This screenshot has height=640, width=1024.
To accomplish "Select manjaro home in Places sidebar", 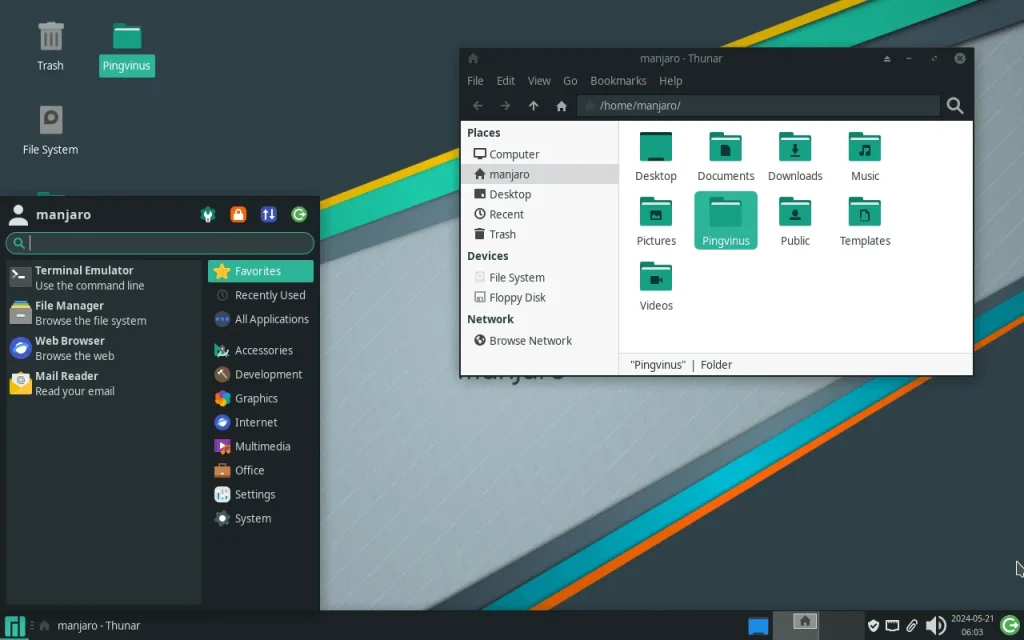I will click(x=539, y=174).
